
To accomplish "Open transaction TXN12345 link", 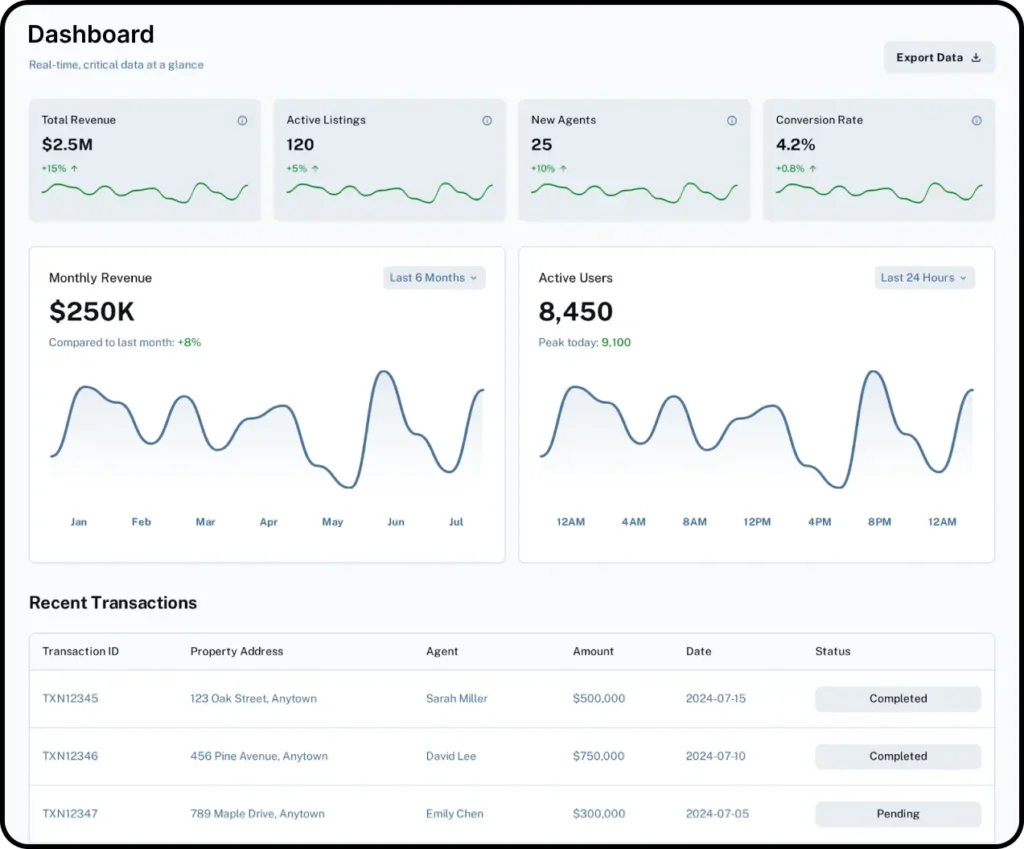I will 70,699.
